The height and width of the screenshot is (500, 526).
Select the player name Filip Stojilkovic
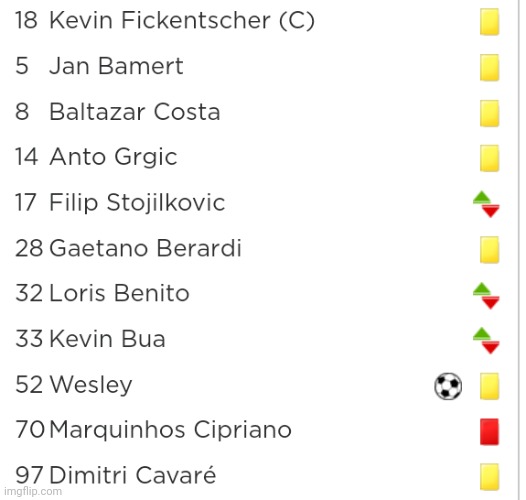137,203
